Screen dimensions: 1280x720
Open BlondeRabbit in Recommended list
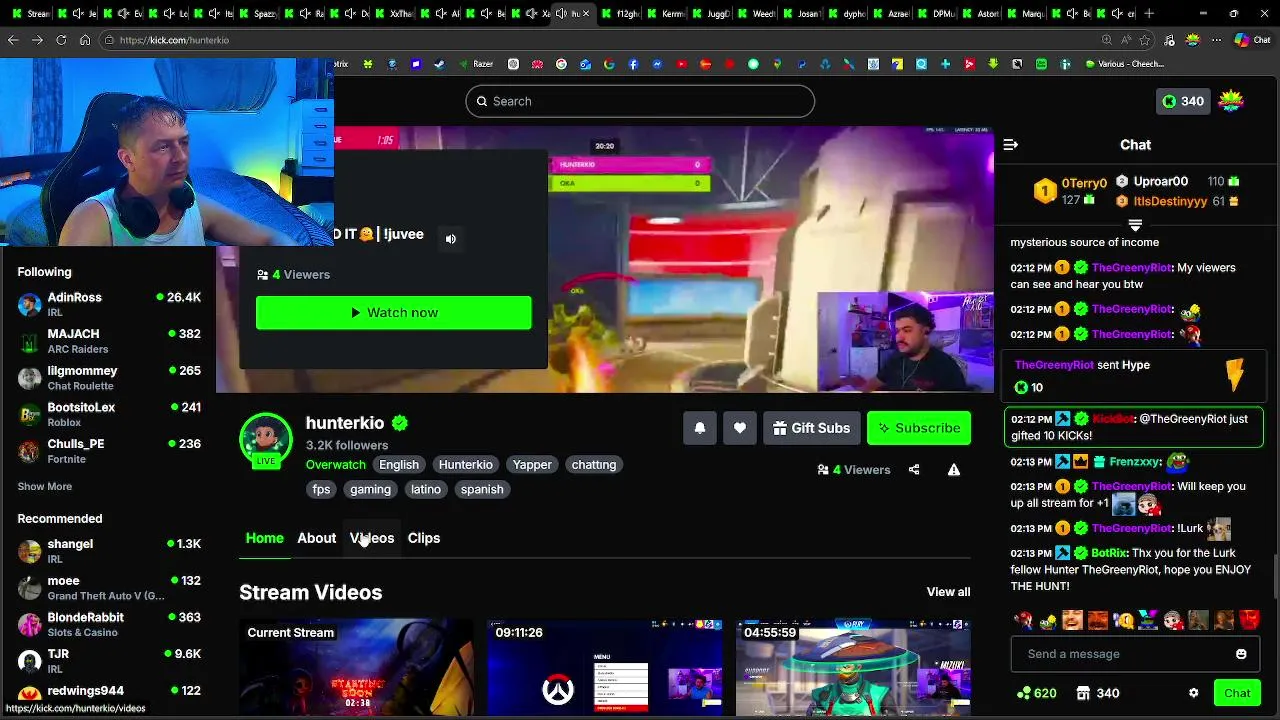click(109, 624)
